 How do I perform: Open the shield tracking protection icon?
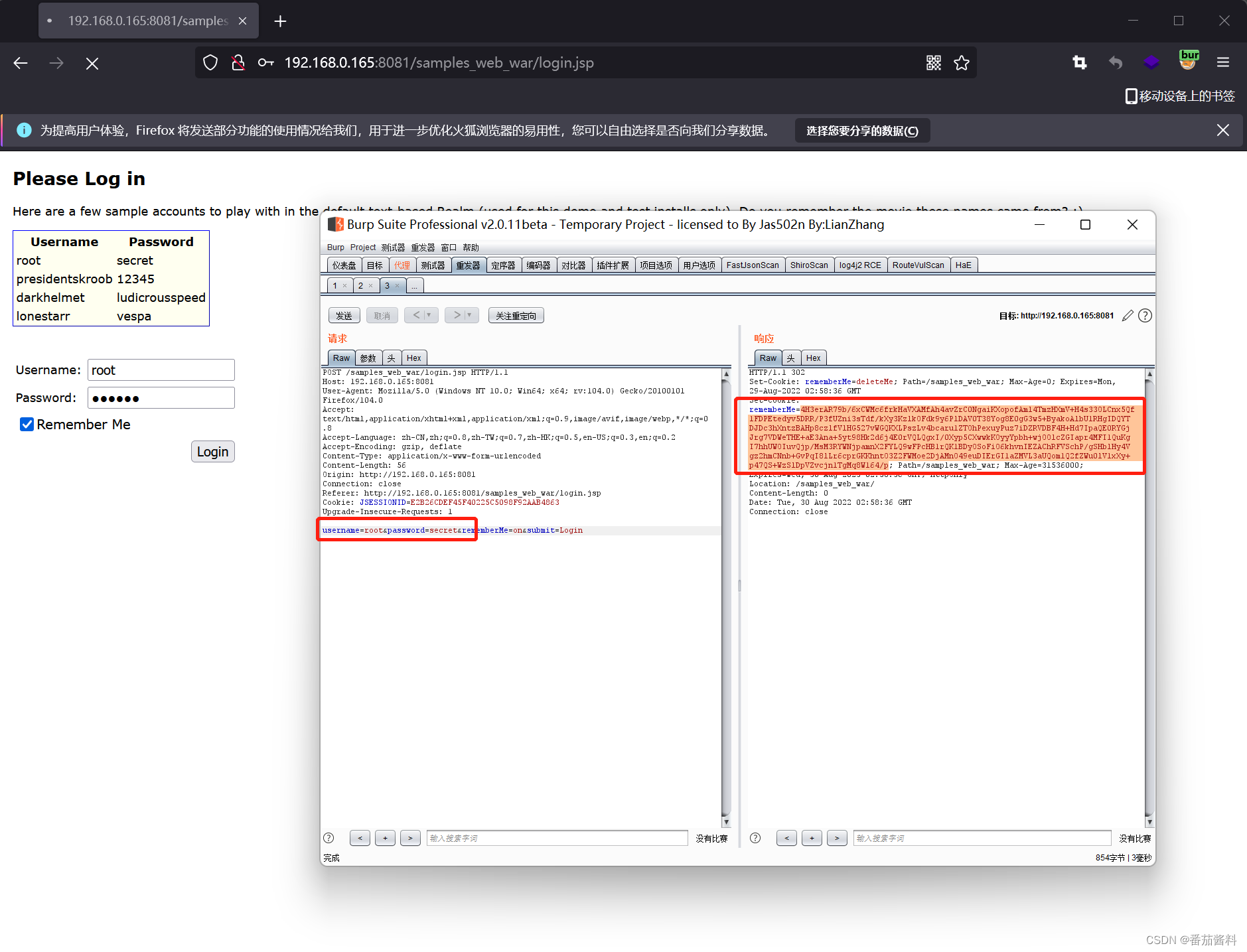click(210, 63)
